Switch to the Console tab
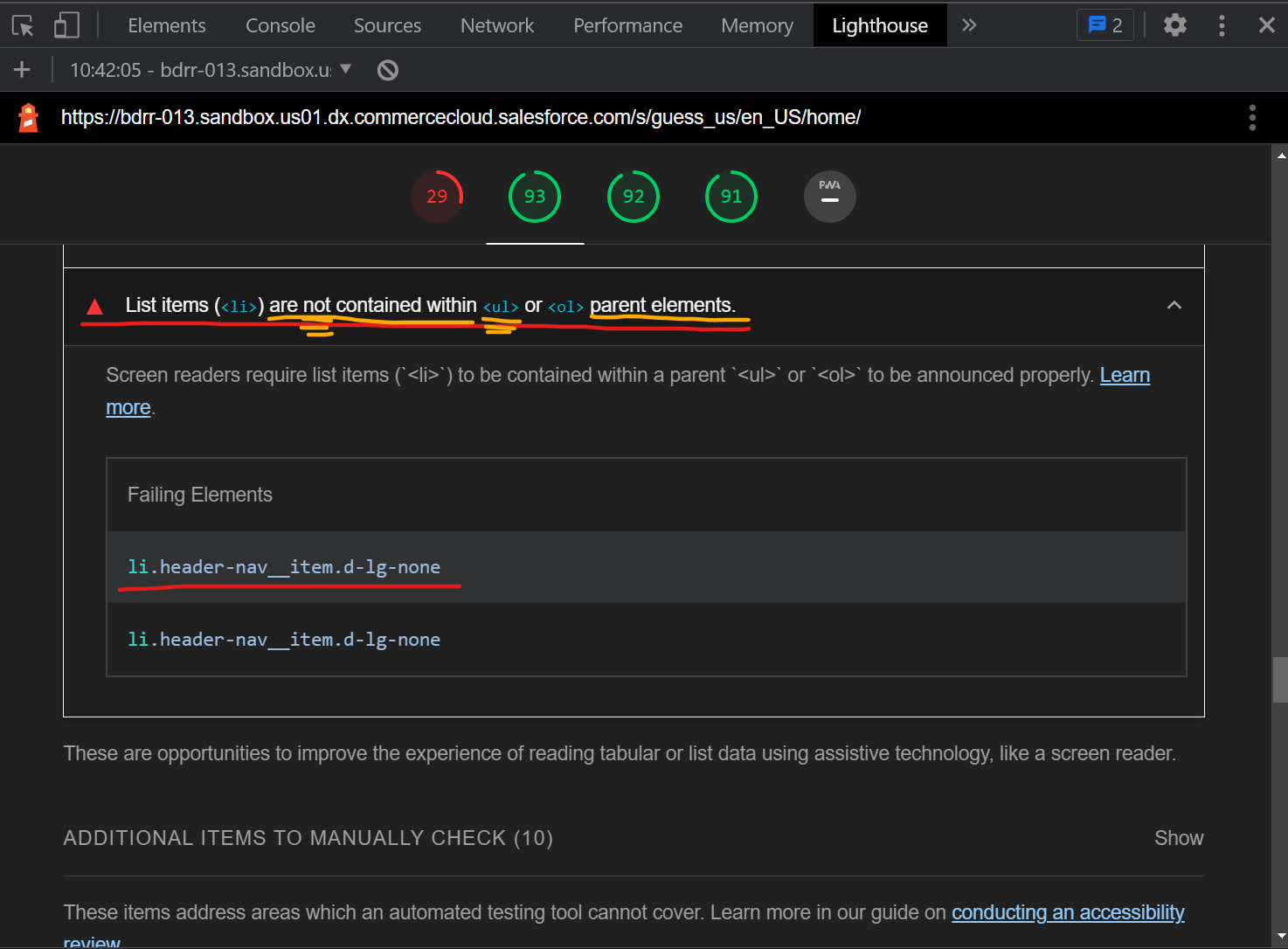Image resolution: width=1288 pixels, height=949 pixels. [280, 25]
